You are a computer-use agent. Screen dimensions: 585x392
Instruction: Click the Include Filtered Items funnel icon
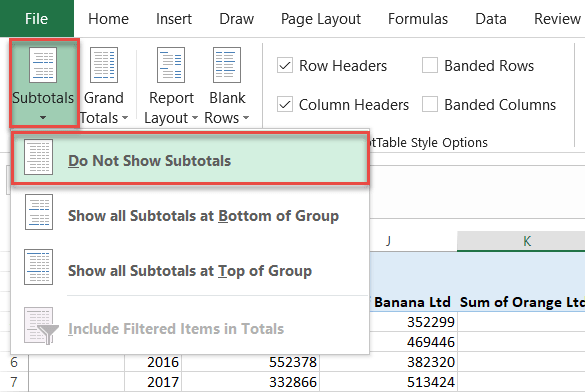point(41,326)
